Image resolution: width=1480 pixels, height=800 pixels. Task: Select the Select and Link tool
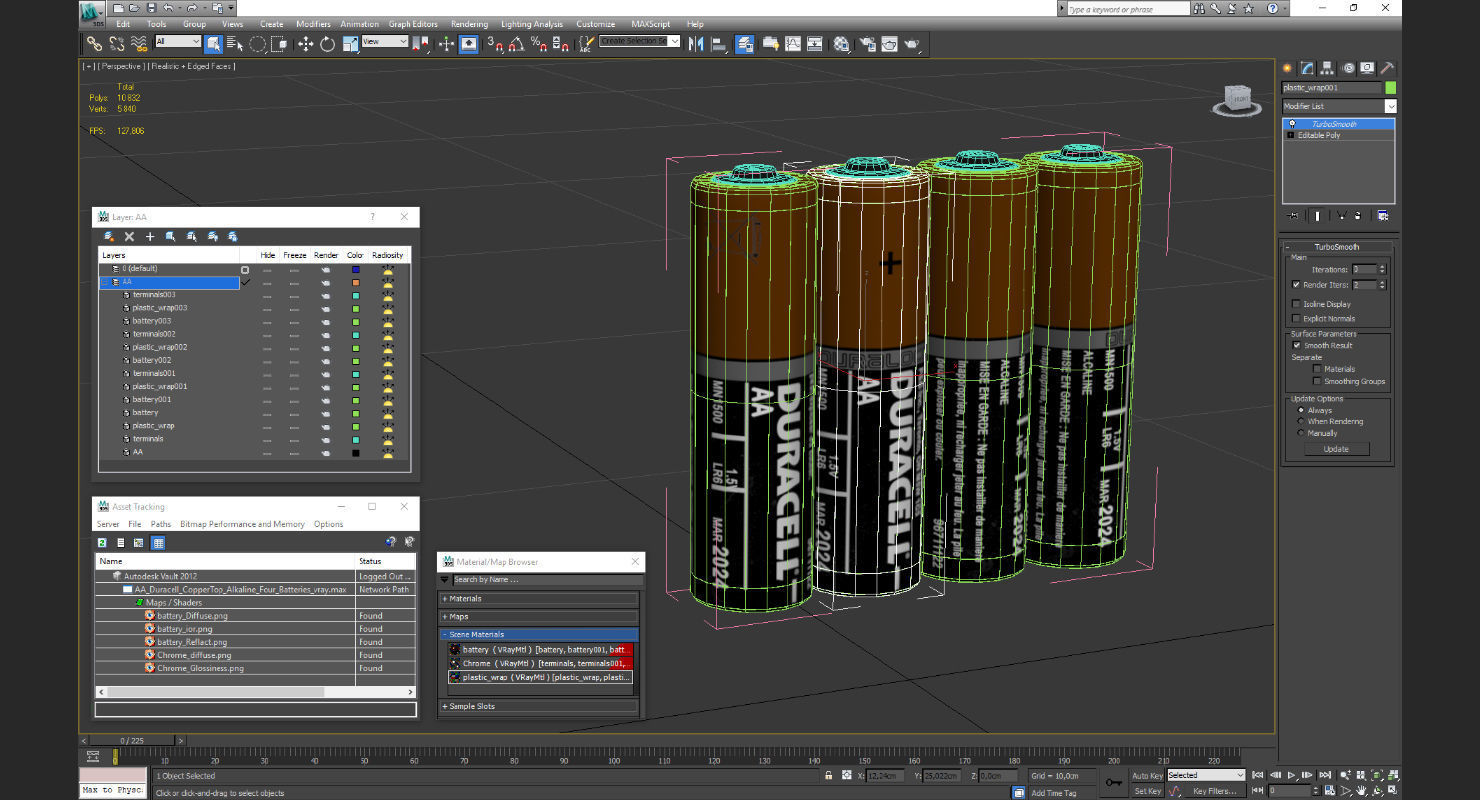pyautogui.click(x=94, y=44)
